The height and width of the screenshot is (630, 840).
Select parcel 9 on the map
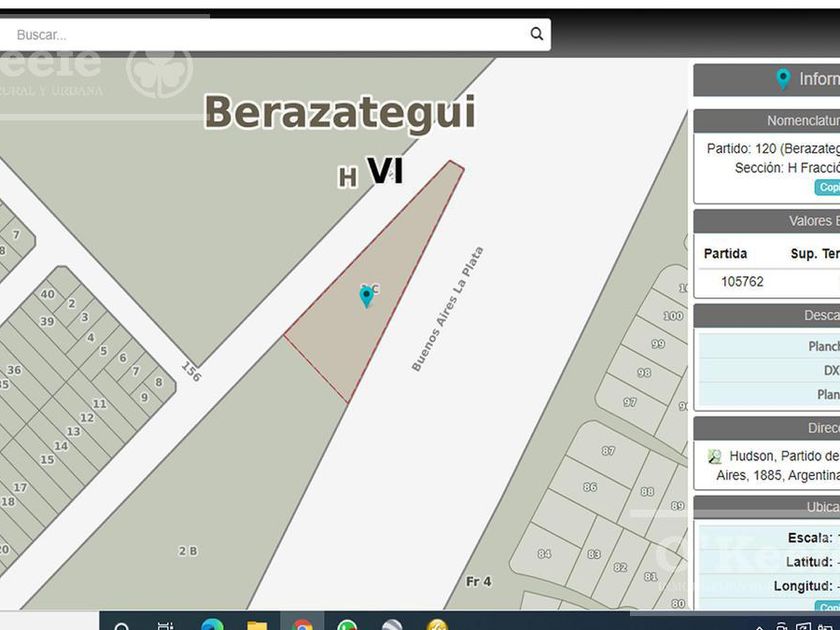point(144,398)
